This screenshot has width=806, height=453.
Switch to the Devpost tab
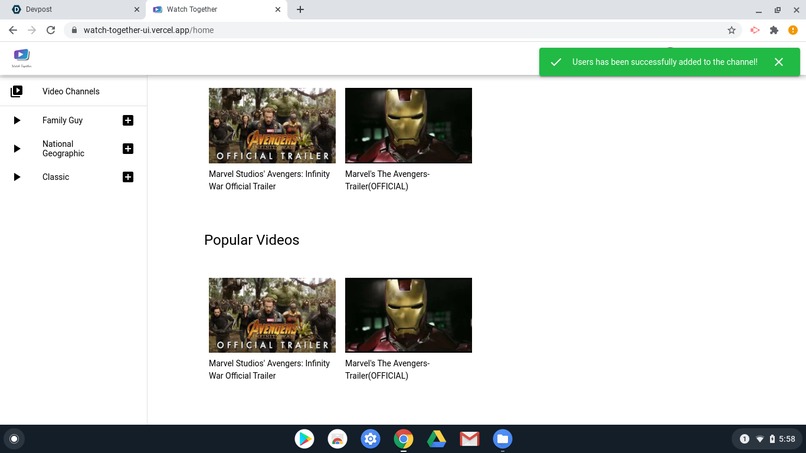[x=75, y=9]
